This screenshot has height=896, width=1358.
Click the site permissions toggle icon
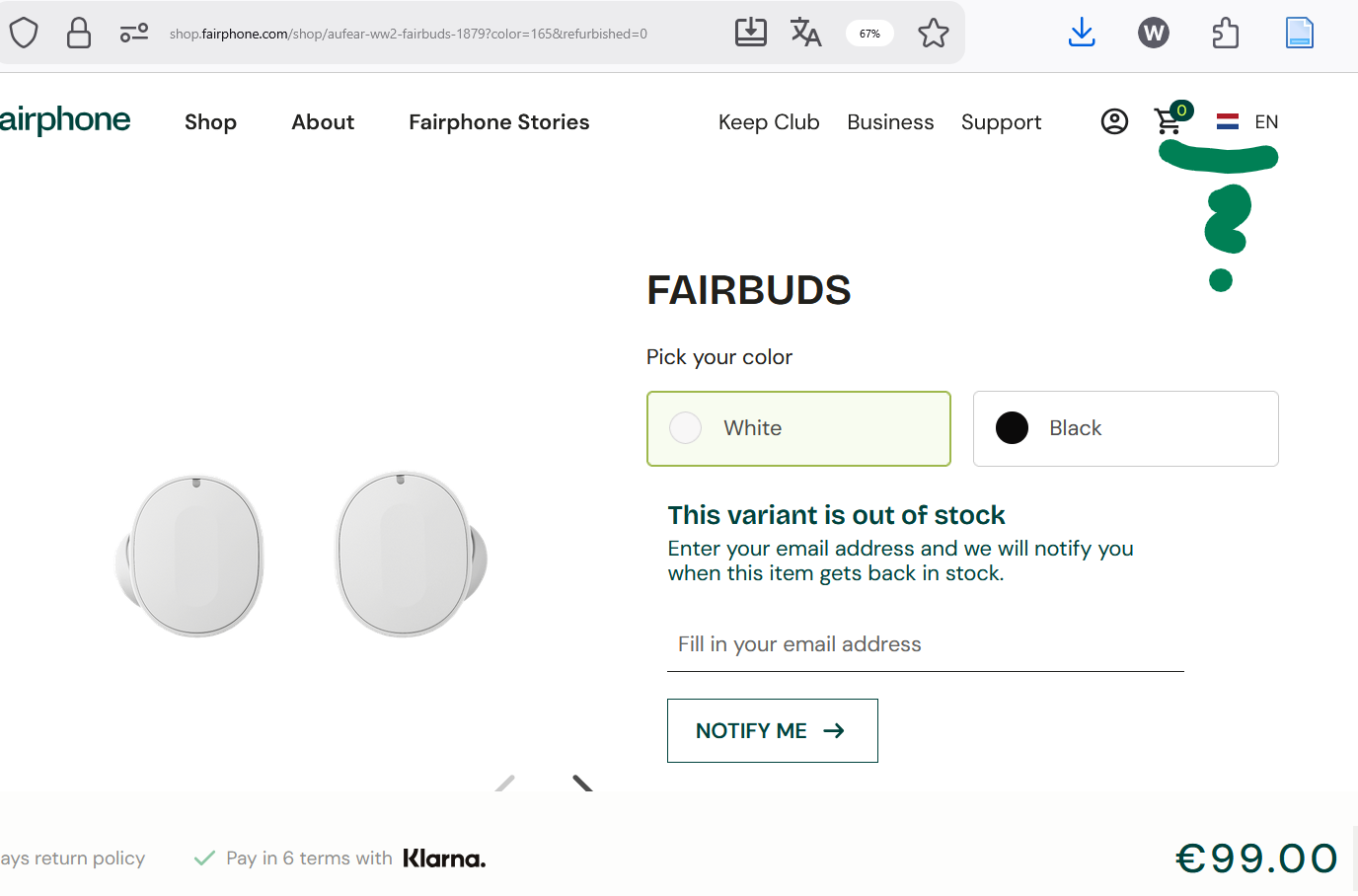pyautogui.click(x=134, y=33)
